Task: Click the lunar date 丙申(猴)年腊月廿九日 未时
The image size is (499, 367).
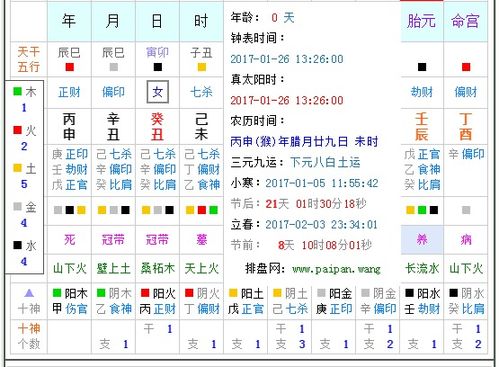Action: [x=304, y=142]
